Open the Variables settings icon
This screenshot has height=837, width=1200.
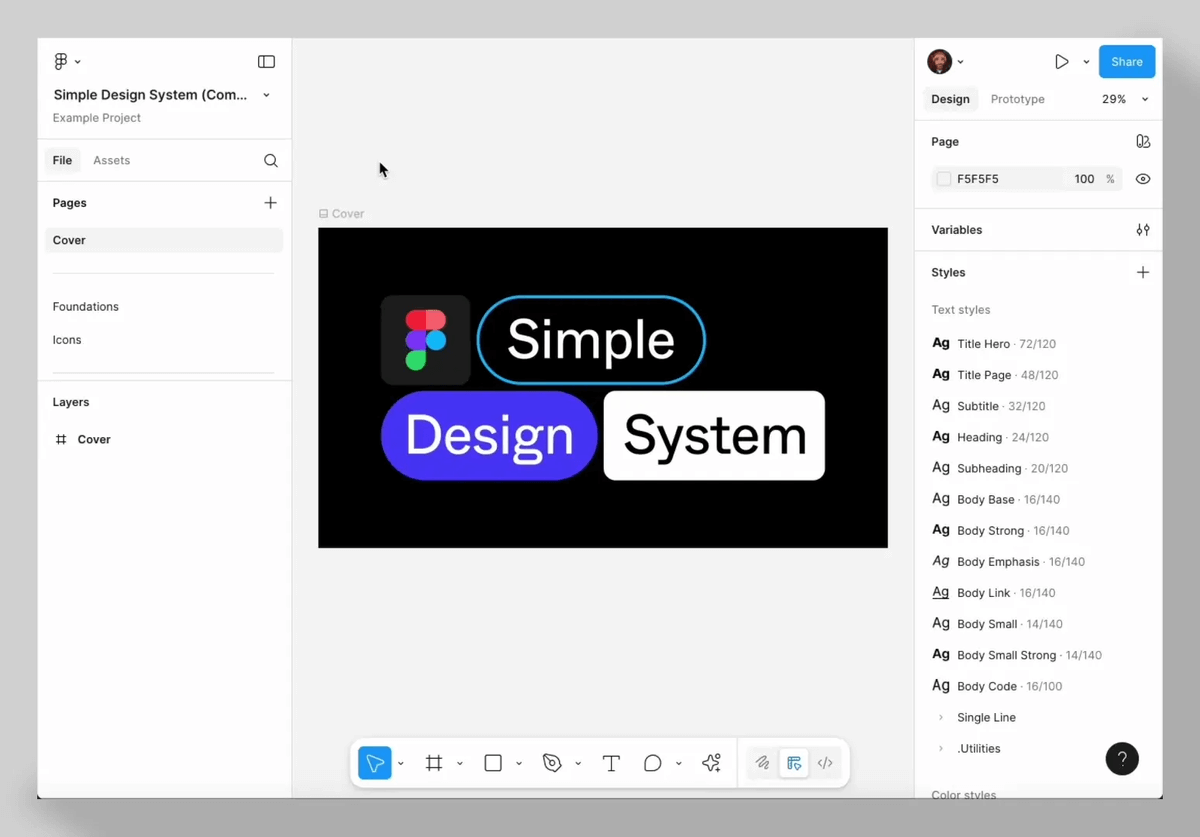1142,230
